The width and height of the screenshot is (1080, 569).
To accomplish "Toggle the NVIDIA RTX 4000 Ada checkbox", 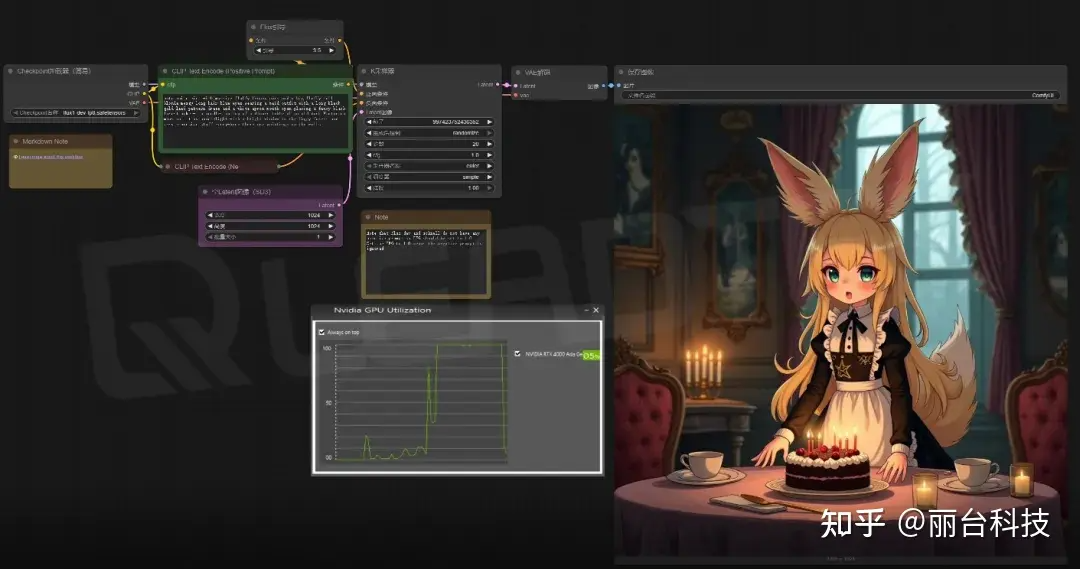I will click(518, 354).
